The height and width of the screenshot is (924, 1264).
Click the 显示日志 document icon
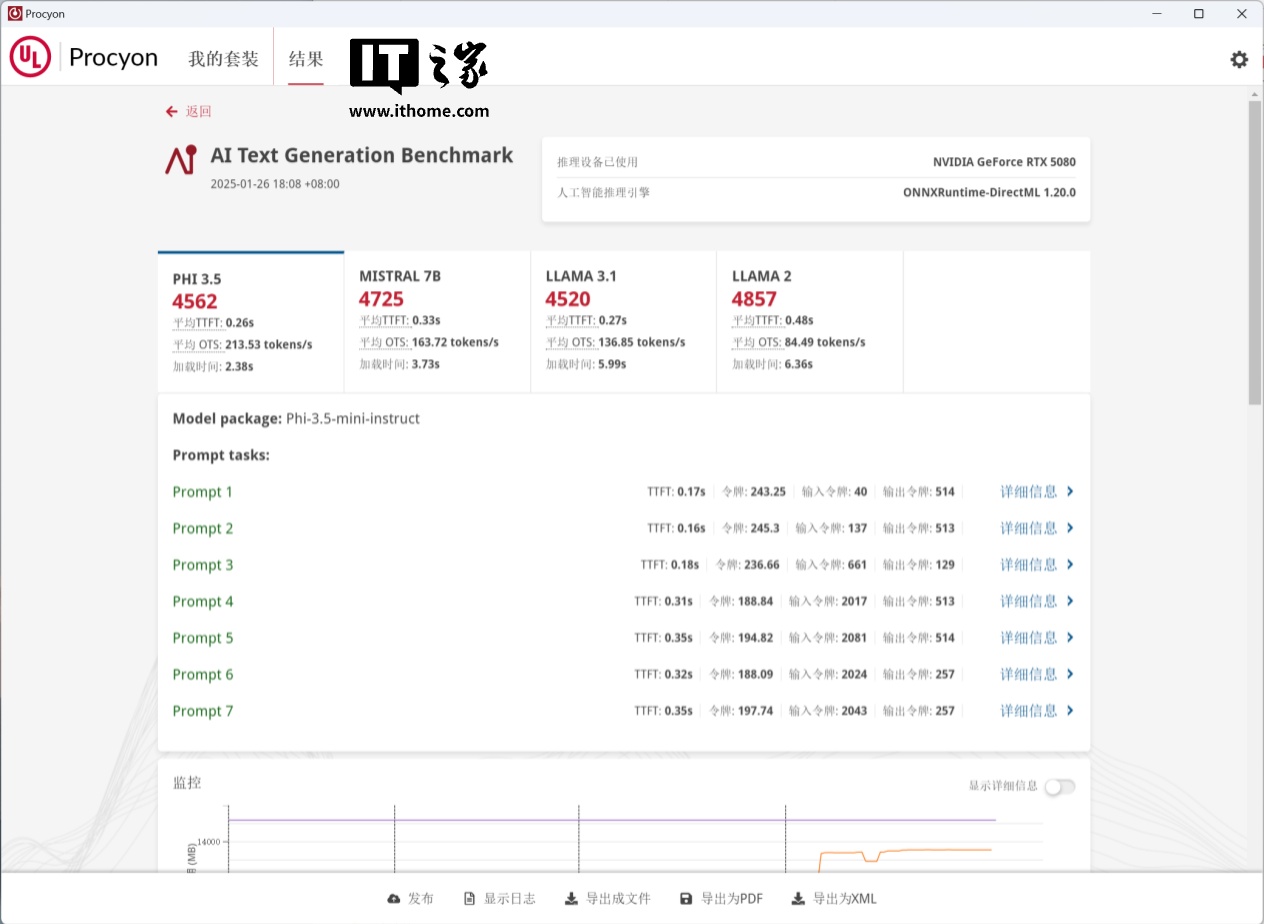pos(469,899)
